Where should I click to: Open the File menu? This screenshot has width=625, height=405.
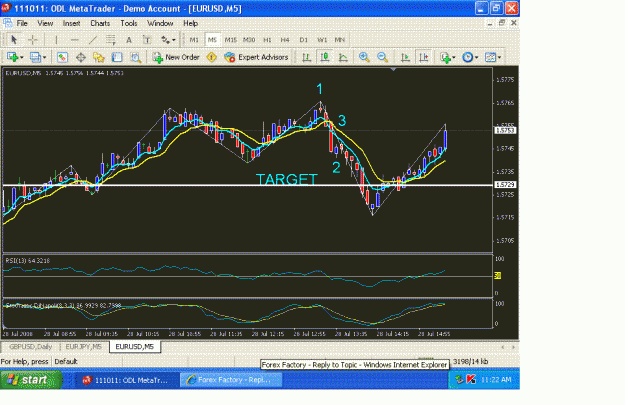tap(22, 23)
